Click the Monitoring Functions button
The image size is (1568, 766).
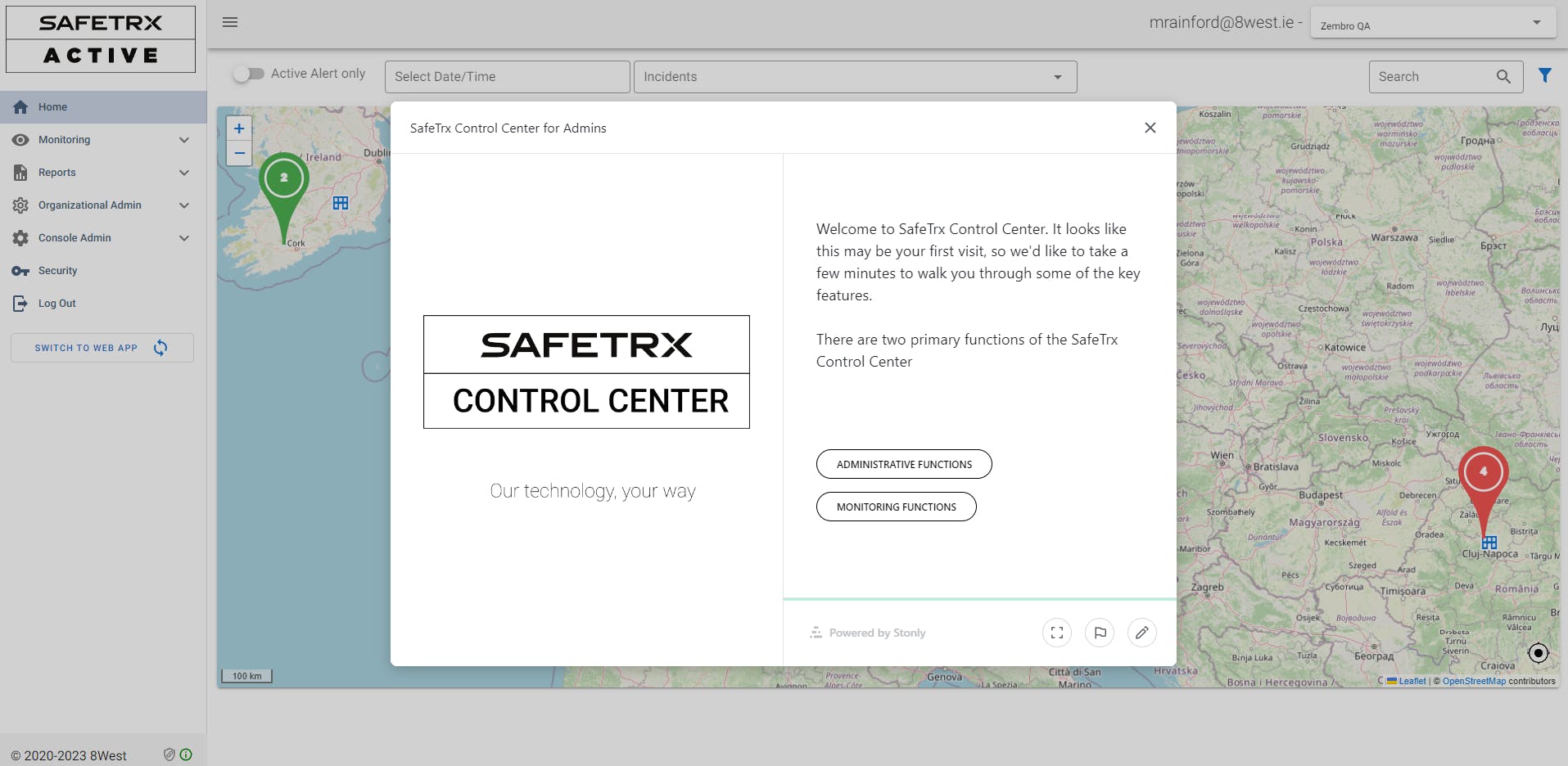point(897,507)
